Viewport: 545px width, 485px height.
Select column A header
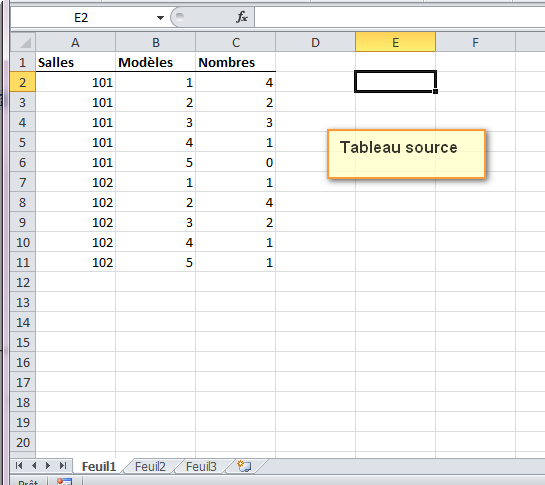tap(75, 42)
